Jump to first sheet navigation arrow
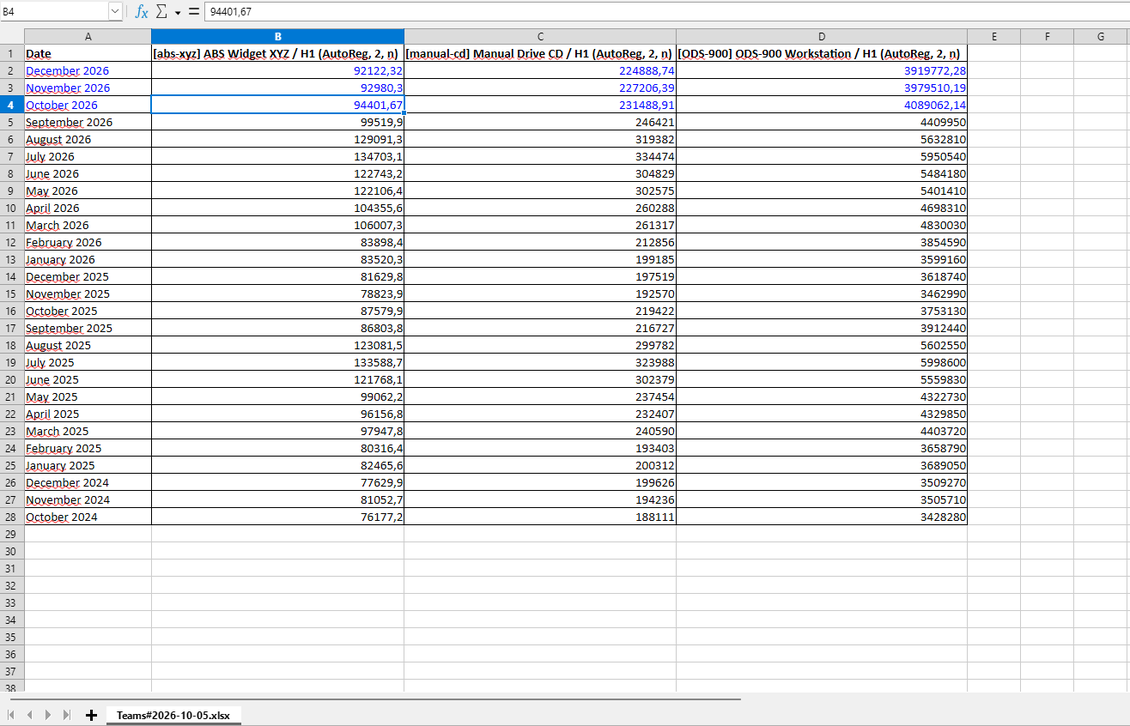Viewport: 1130px width, 726px height. tap(11, 714)
